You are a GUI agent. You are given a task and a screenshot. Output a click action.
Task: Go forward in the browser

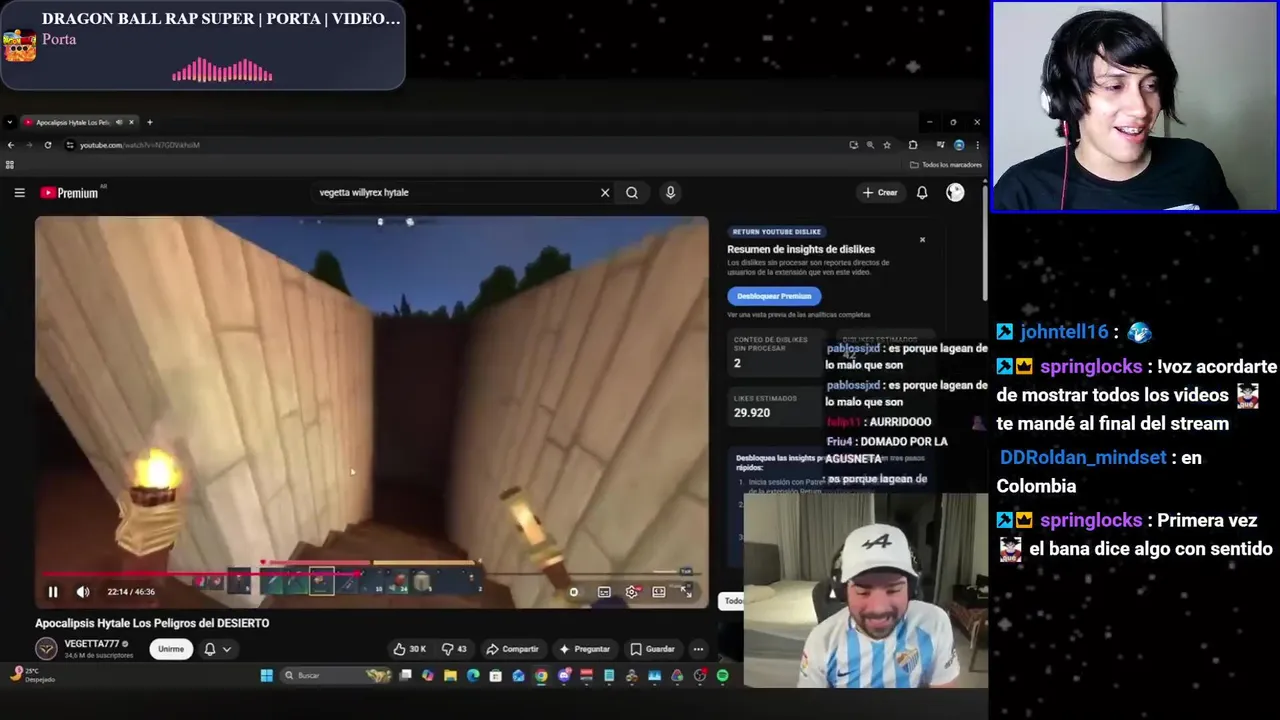tap(29, 145)
